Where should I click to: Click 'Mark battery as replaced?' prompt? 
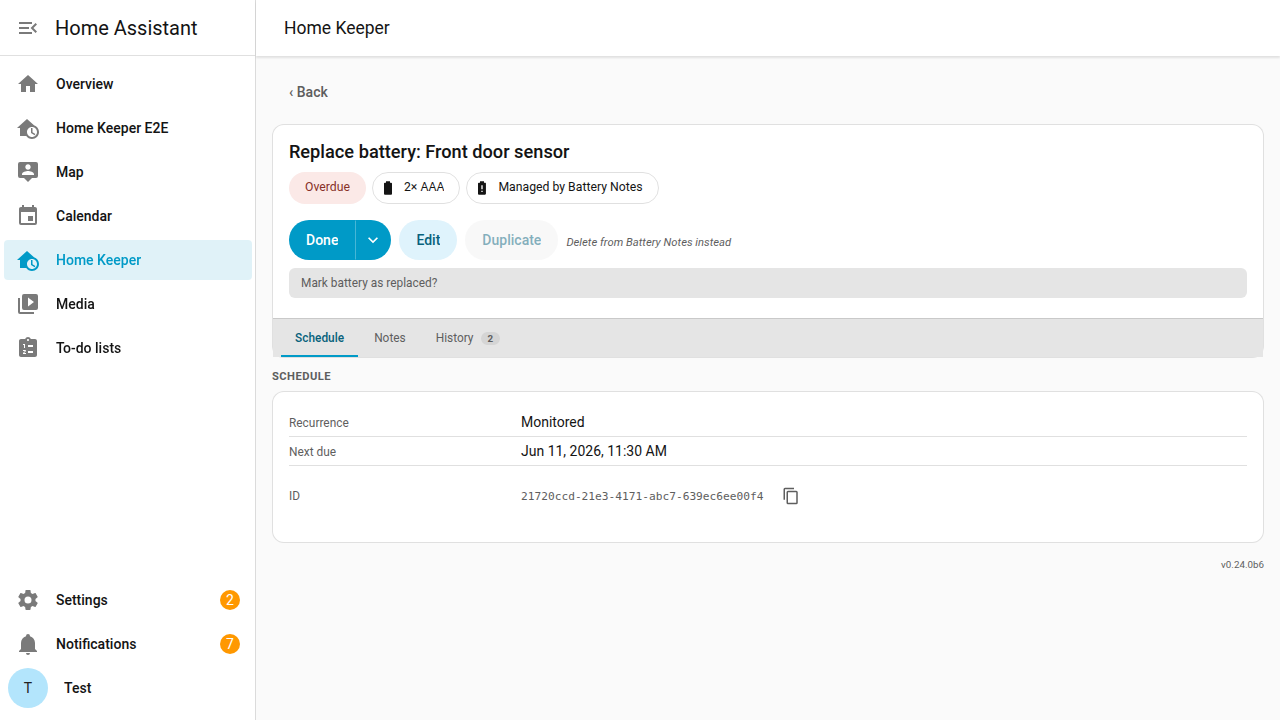point(768,283)
